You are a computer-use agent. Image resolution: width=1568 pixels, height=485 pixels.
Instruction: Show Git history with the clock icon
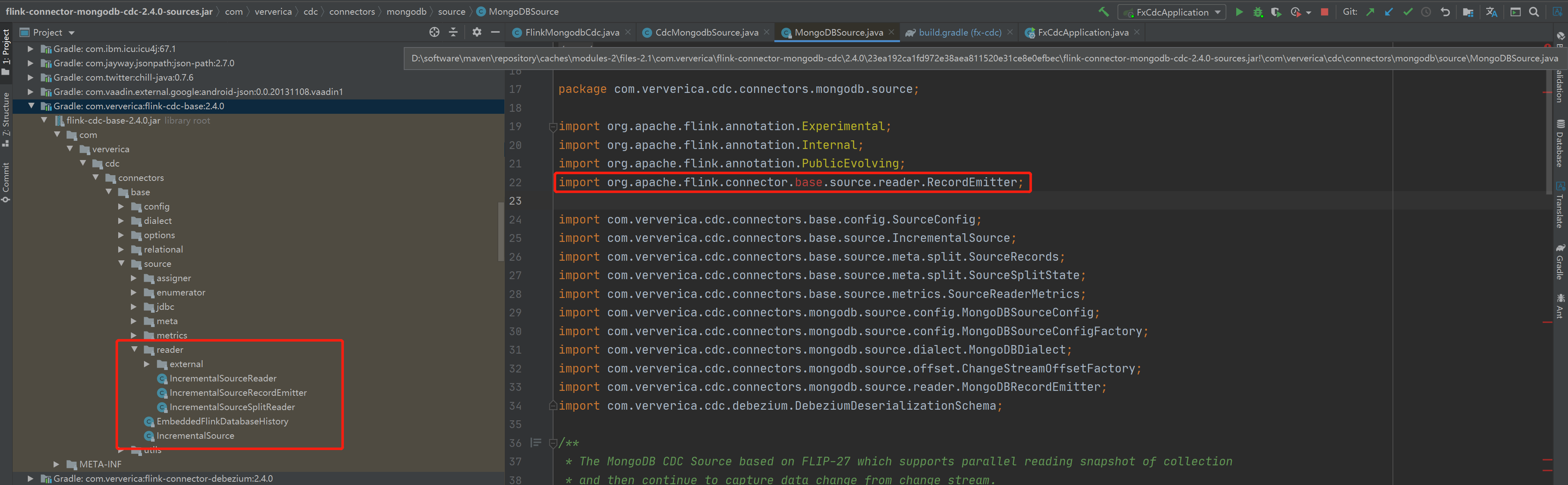(x=1426, y=11)
